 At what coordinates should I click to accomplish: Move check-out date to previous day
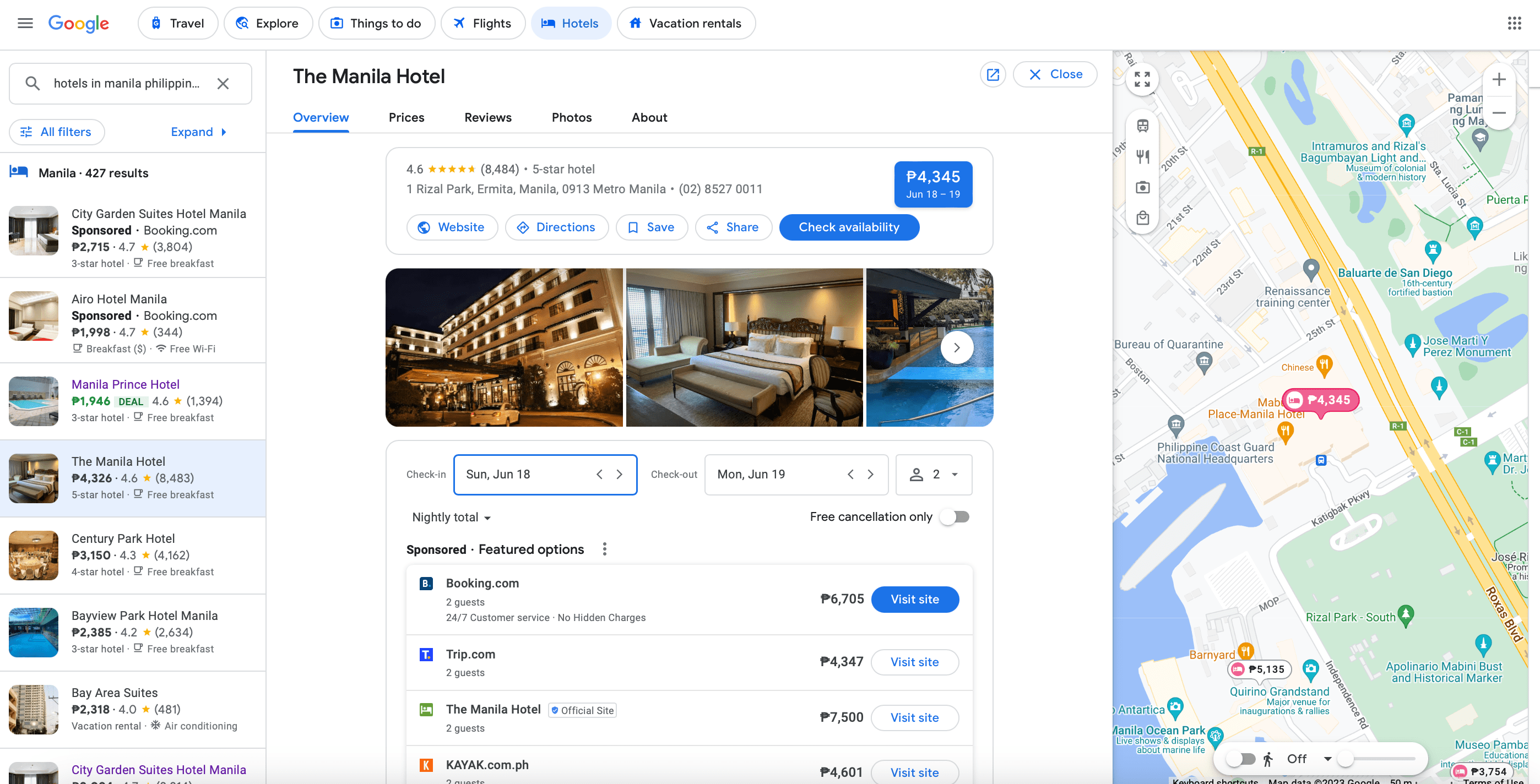click(850, 475)
